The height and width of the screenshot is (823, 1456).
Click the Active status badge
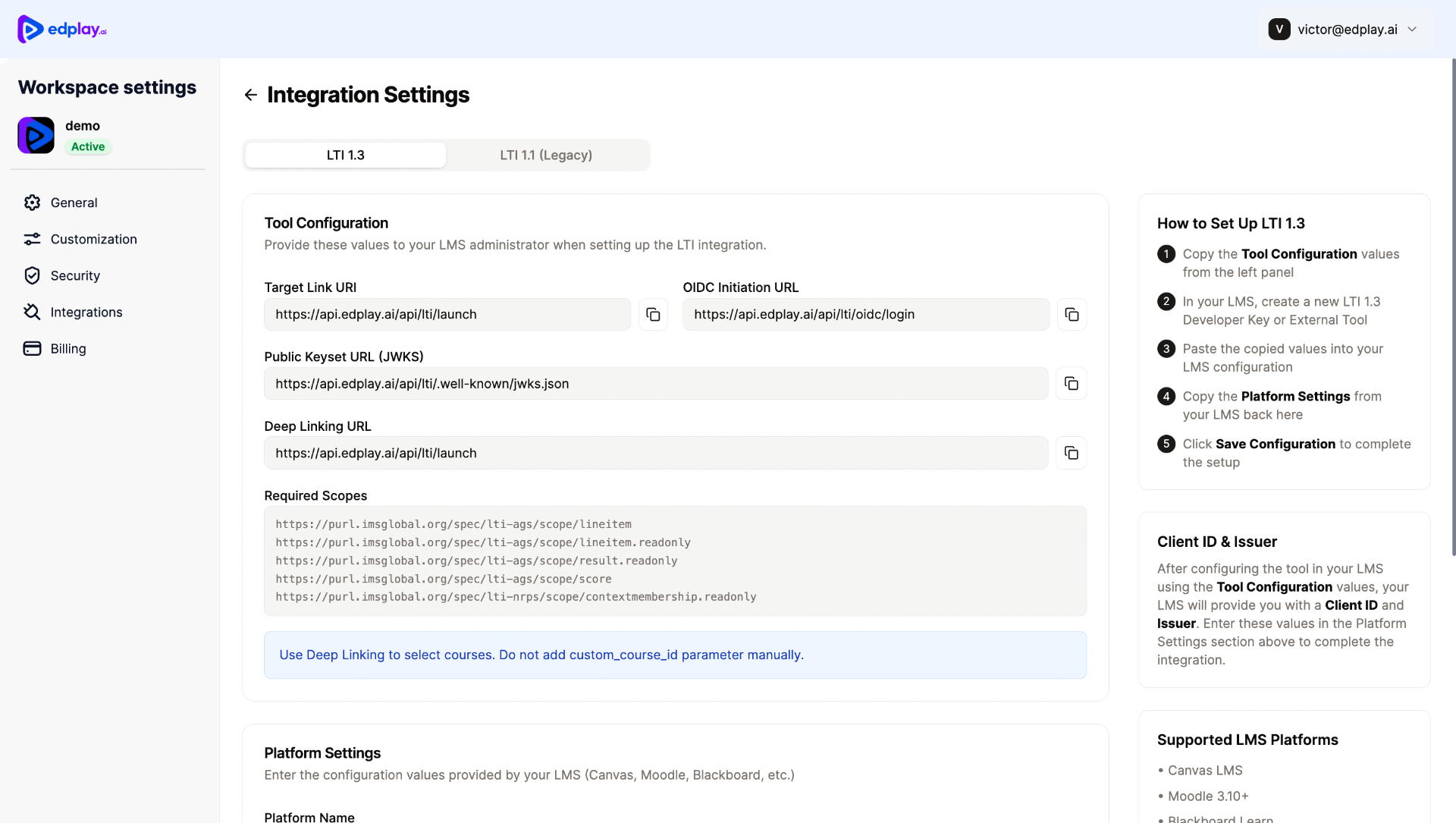pyautogui.click(x=88, y=146)
